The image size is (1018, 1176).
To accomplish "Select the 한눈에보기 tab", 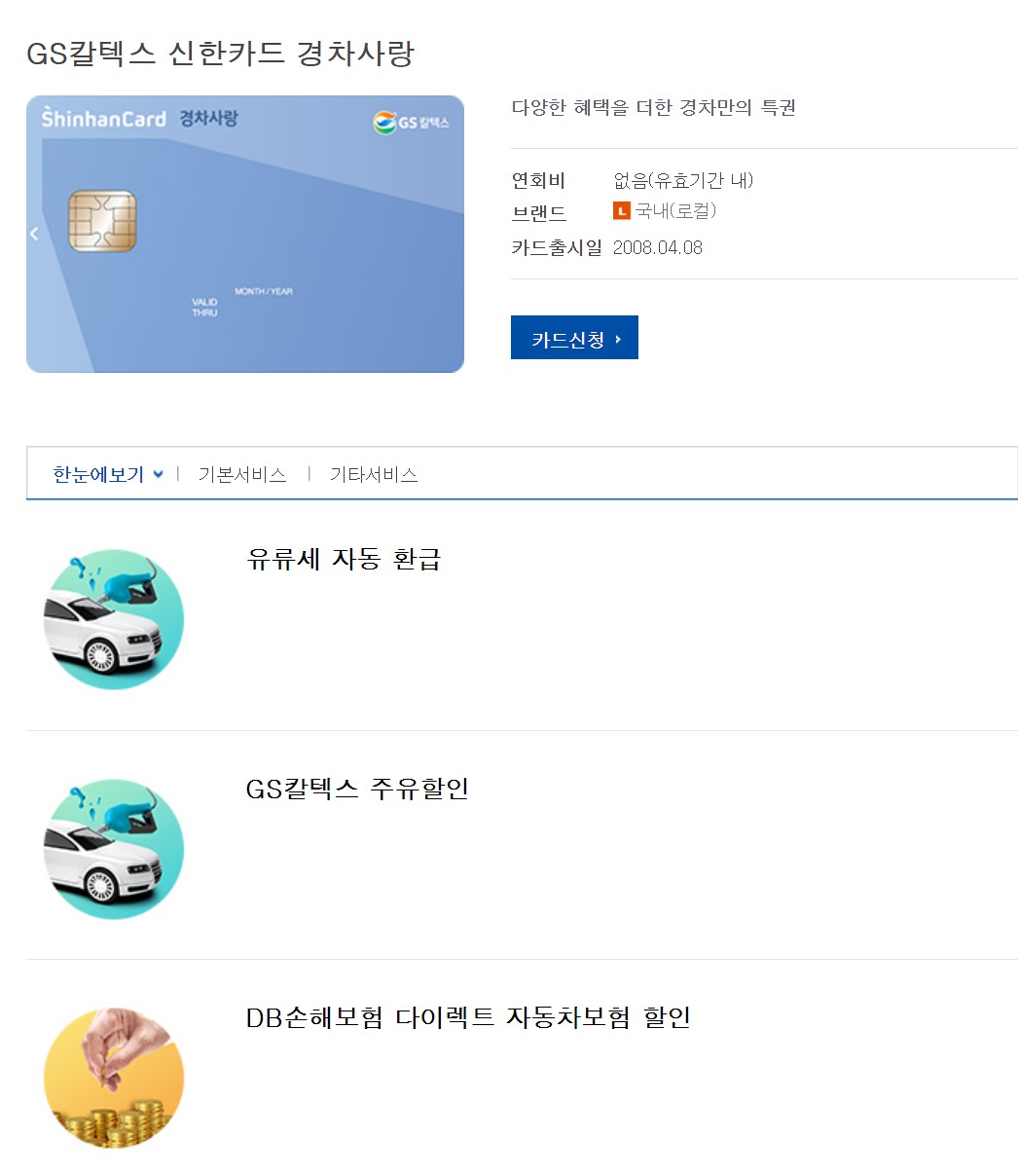I will (x=98, y=474).
